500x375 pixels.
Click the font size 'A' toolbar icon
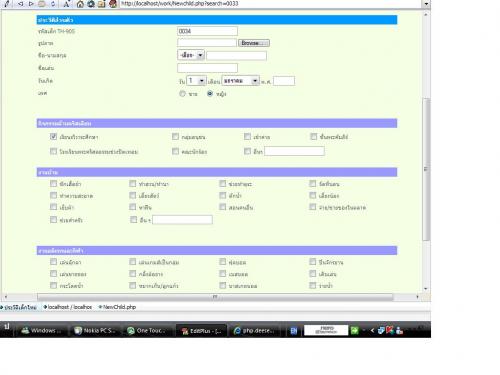66,4
